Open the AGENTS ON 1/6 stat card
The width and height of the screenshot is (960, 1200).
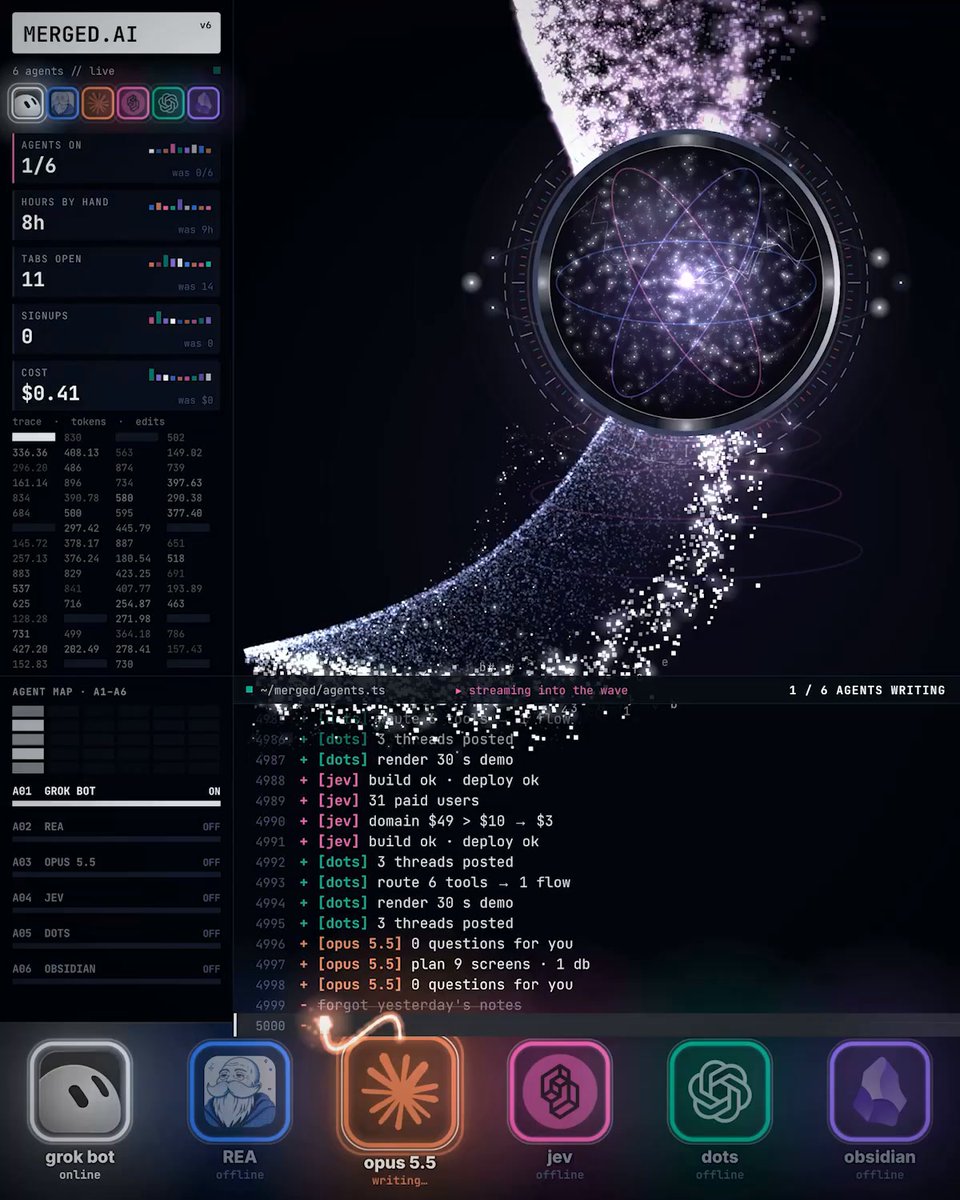point(116,159)
